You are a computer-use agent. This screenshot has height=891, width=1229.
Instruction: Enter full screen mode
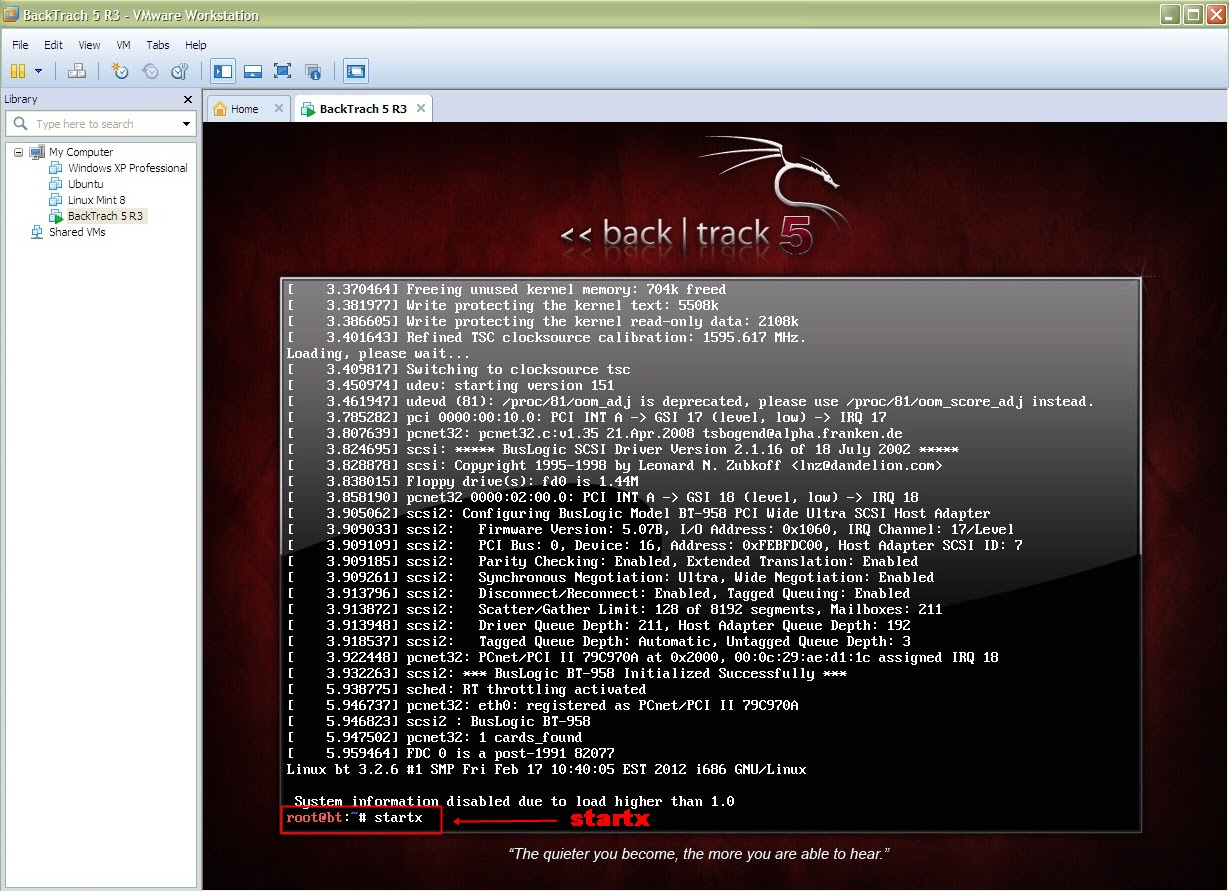pyautogui.click(x=283, y=71)
